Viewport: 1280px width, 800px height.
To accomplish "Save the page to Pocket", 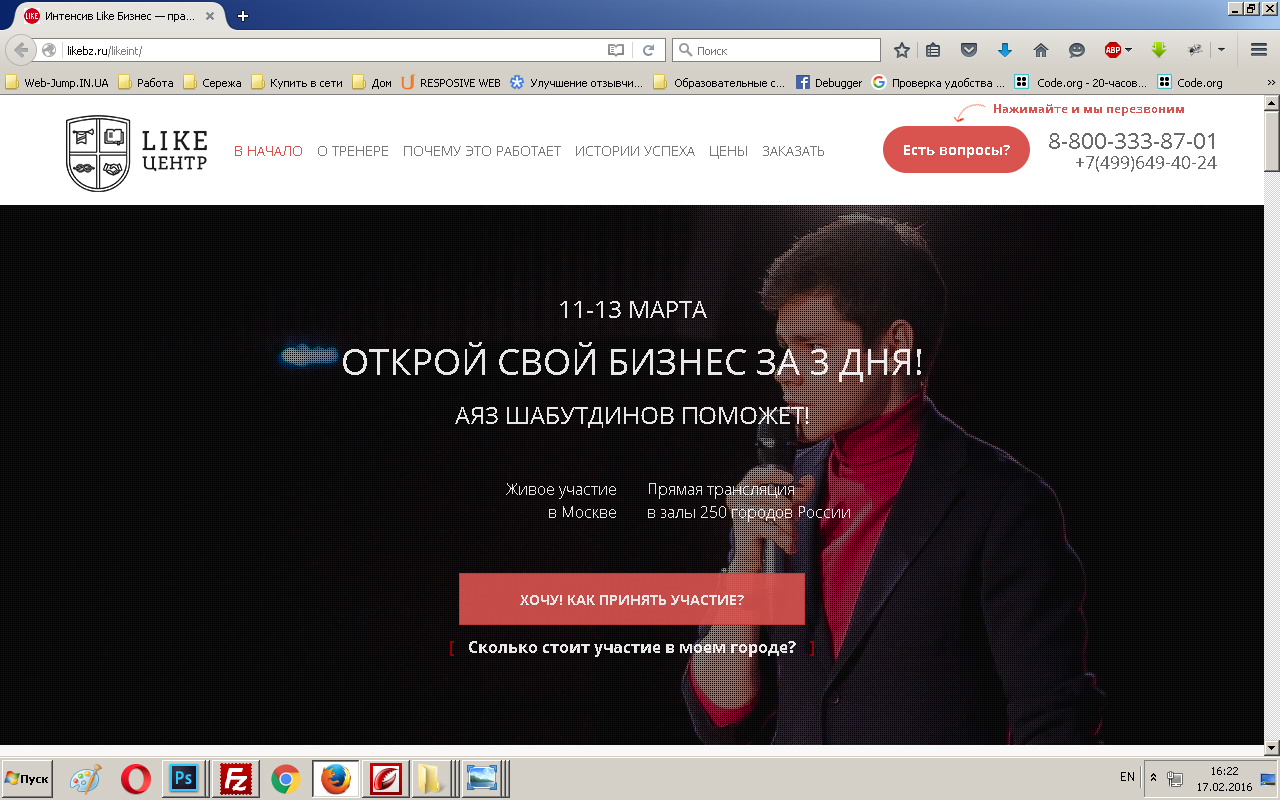I will click(969, 50).
